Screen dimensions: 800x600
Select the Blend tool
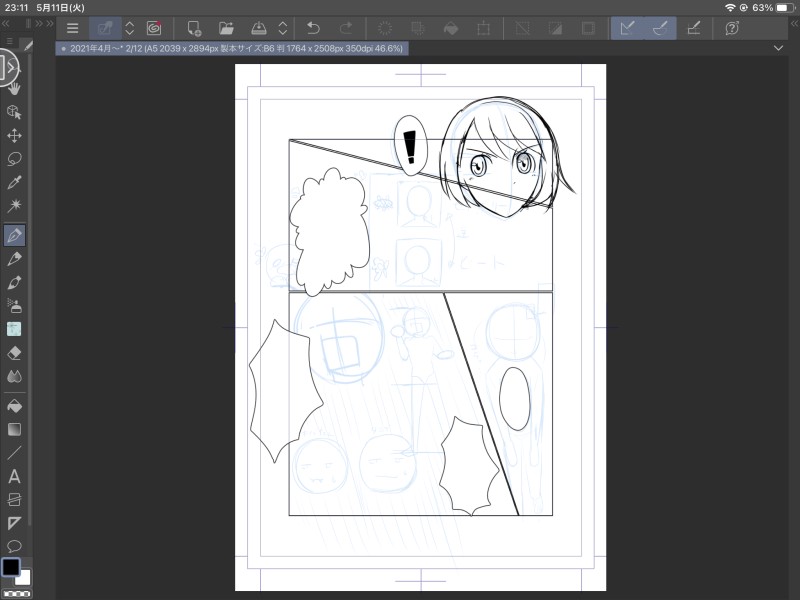pos(14,377)
